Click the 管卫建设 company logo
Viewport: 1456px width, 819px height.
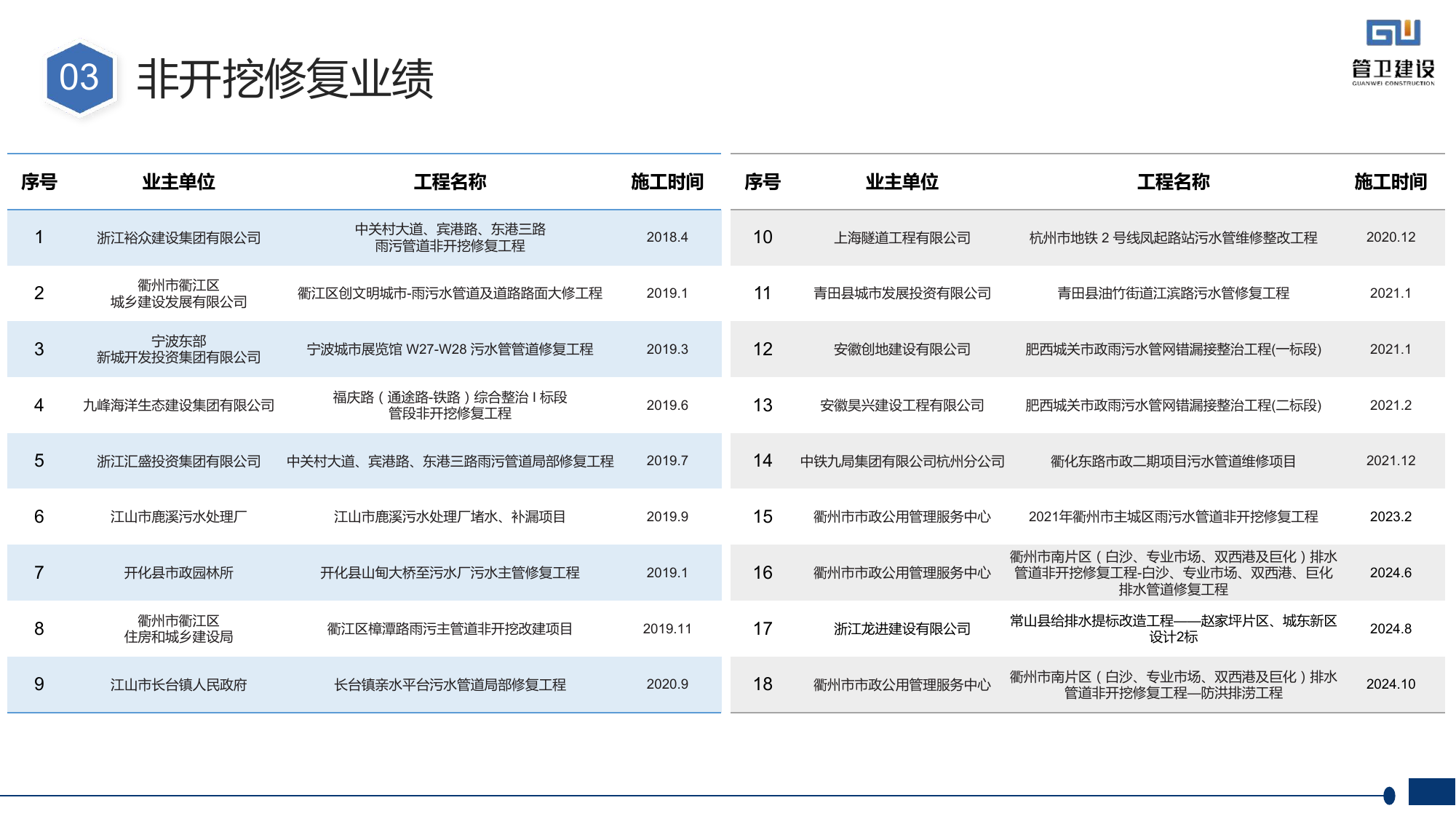[x=1393, y=52]
